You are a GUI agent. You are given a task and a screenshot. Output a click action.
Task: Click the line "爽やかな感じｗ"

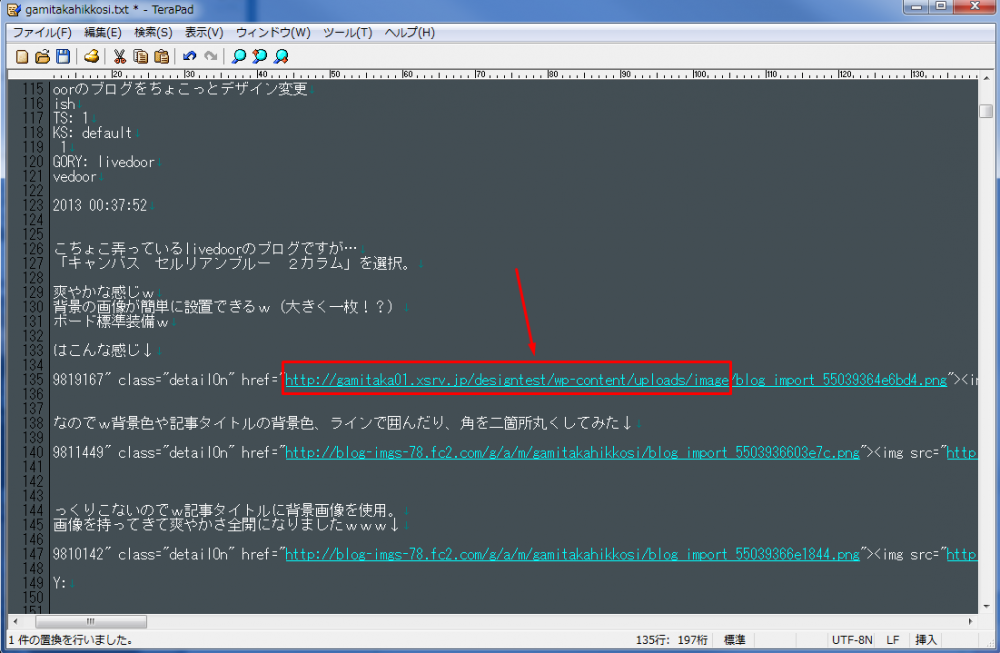103,293
